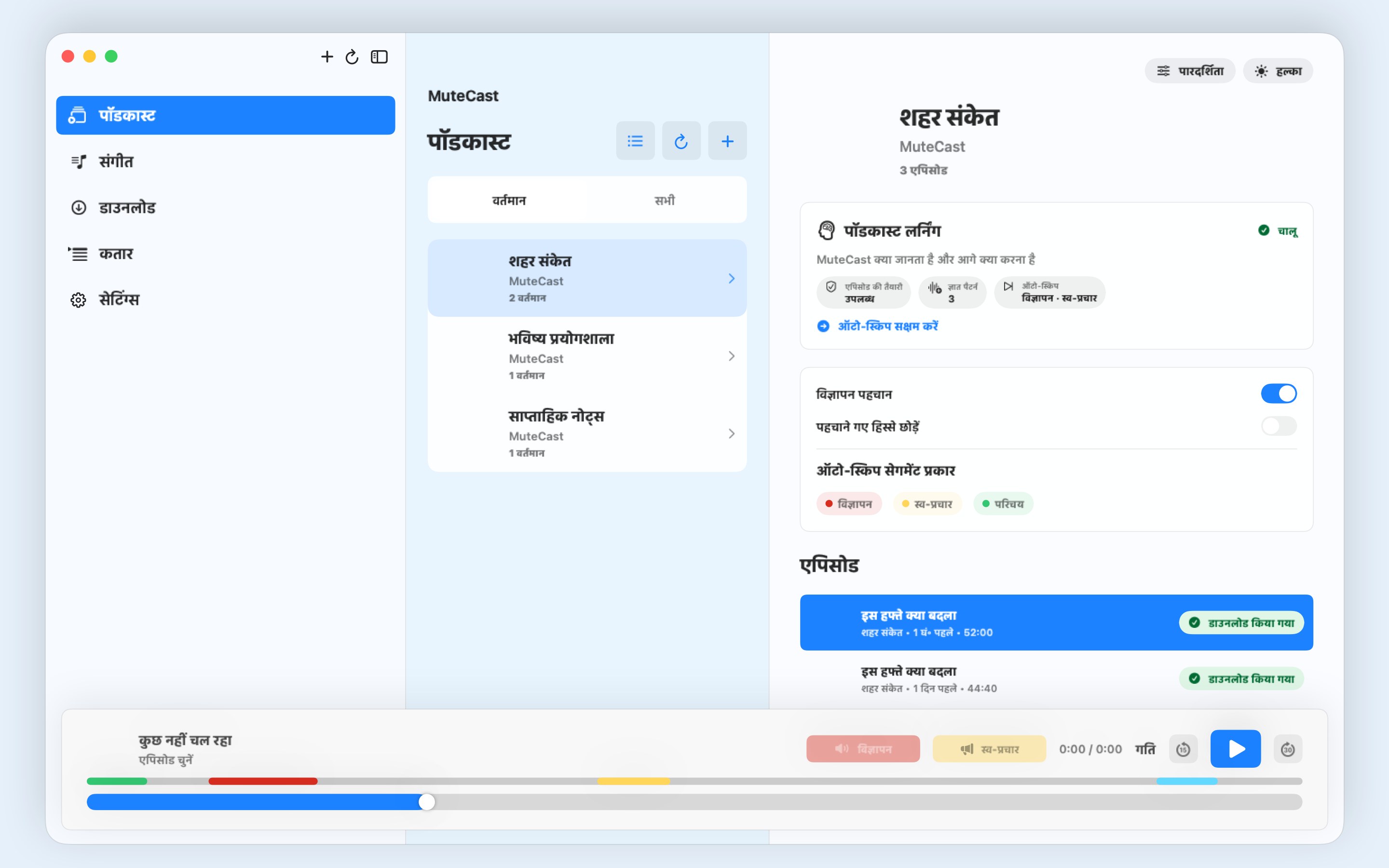Open पॉडकास्ट in the sidebar
Image resolution: width=1389 pixels, height=868 pixels.
pos(226,115)
